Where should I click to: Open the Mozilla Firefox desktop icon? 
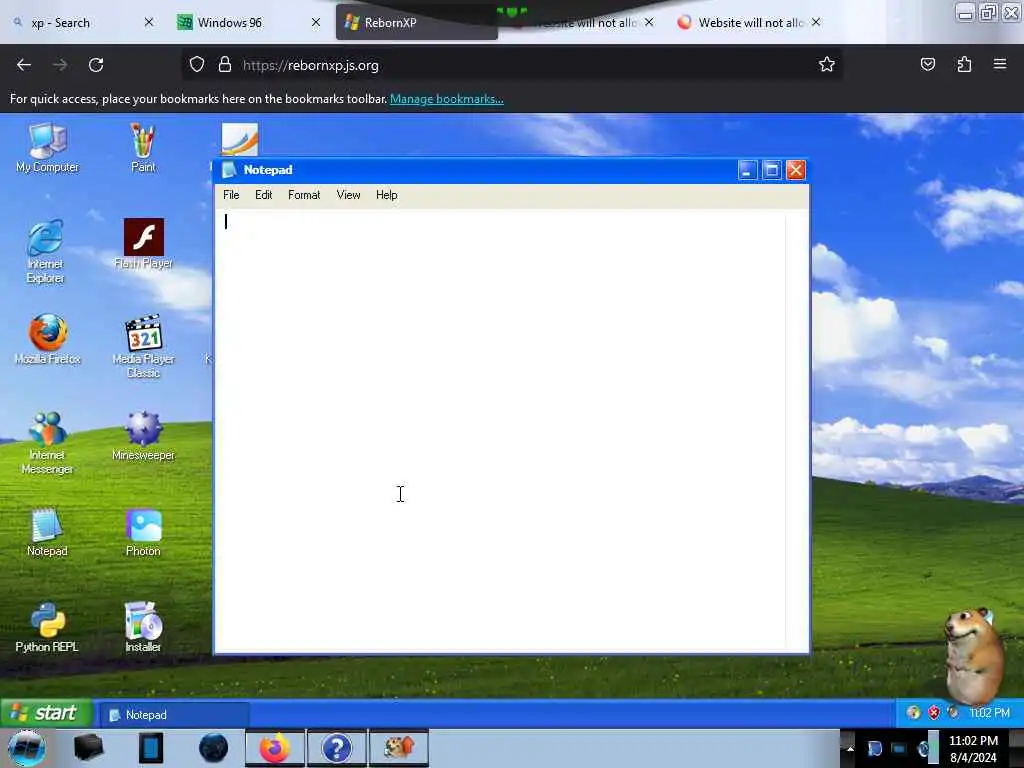pos(47,340)
